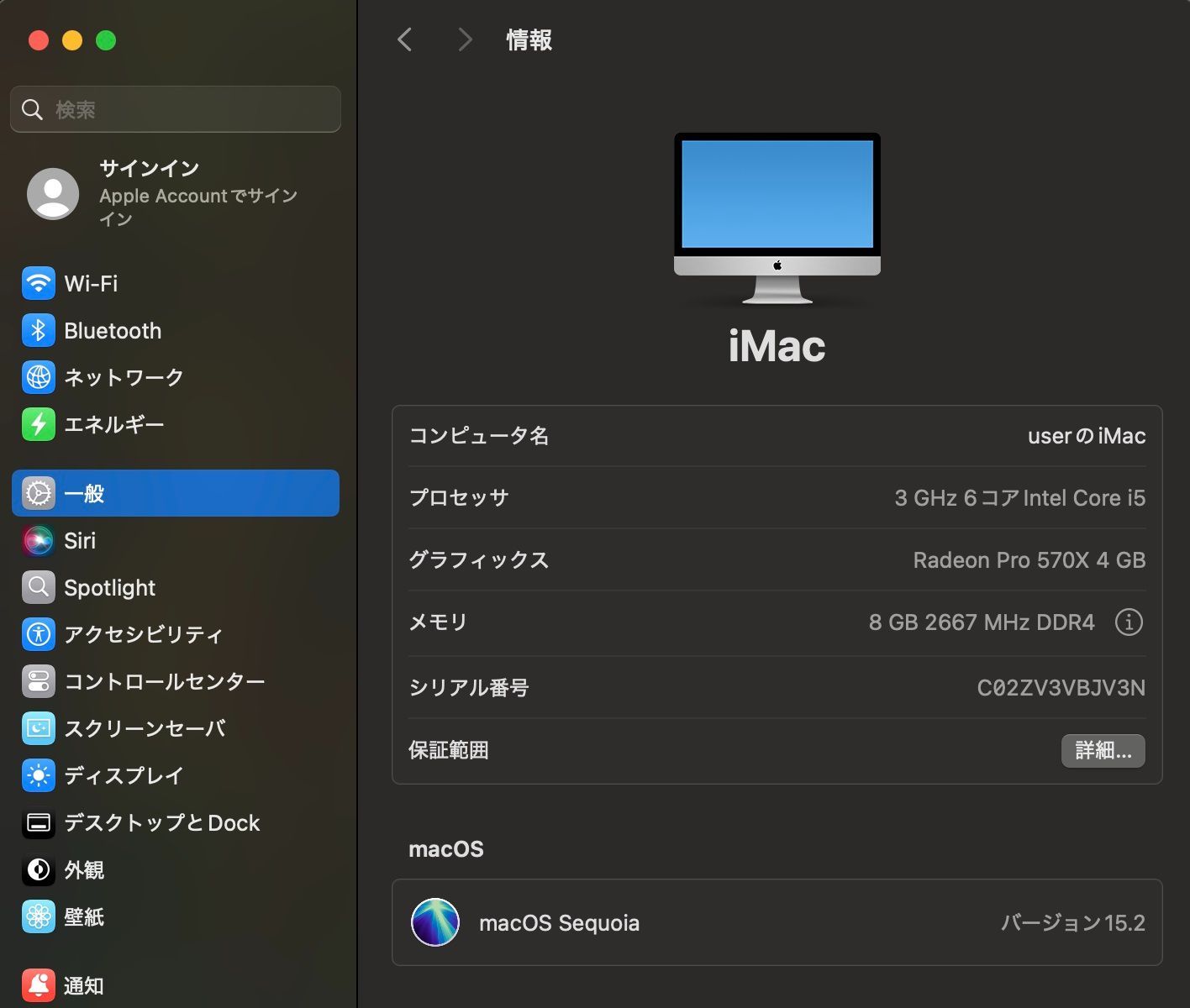Open the 通知 bell icon
Screen dimensions: 1190x1008
(39, 985)
